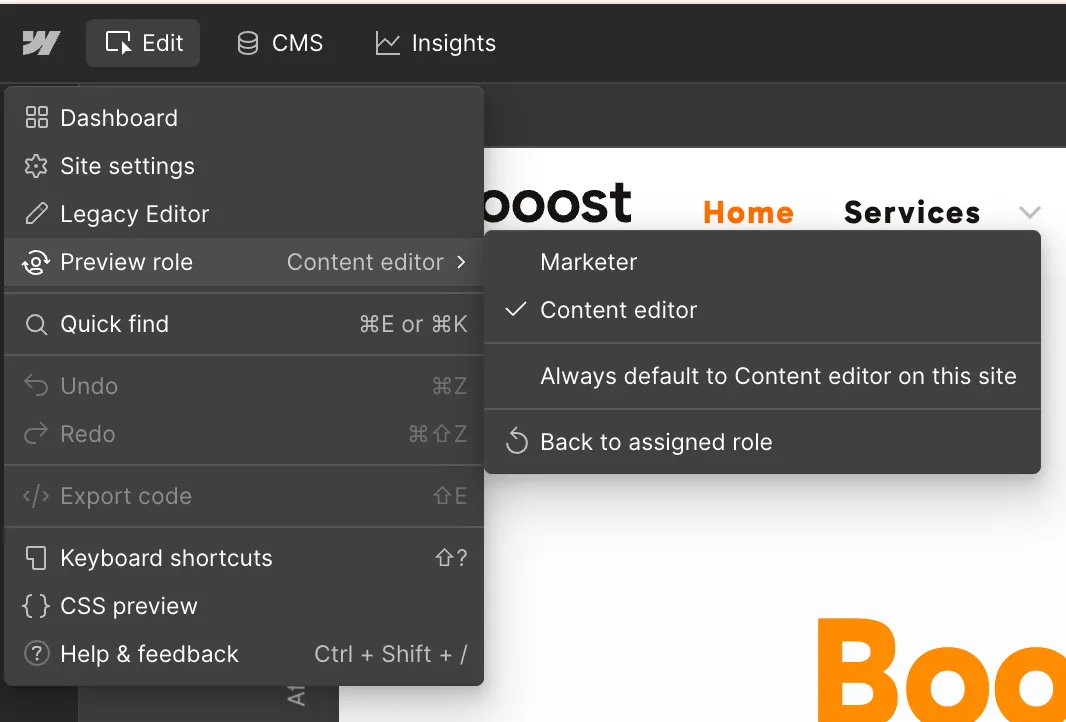Click the Back to assigned role arrow icon
This screenshot has height=722, width=1066.
[x=517, y=442]
